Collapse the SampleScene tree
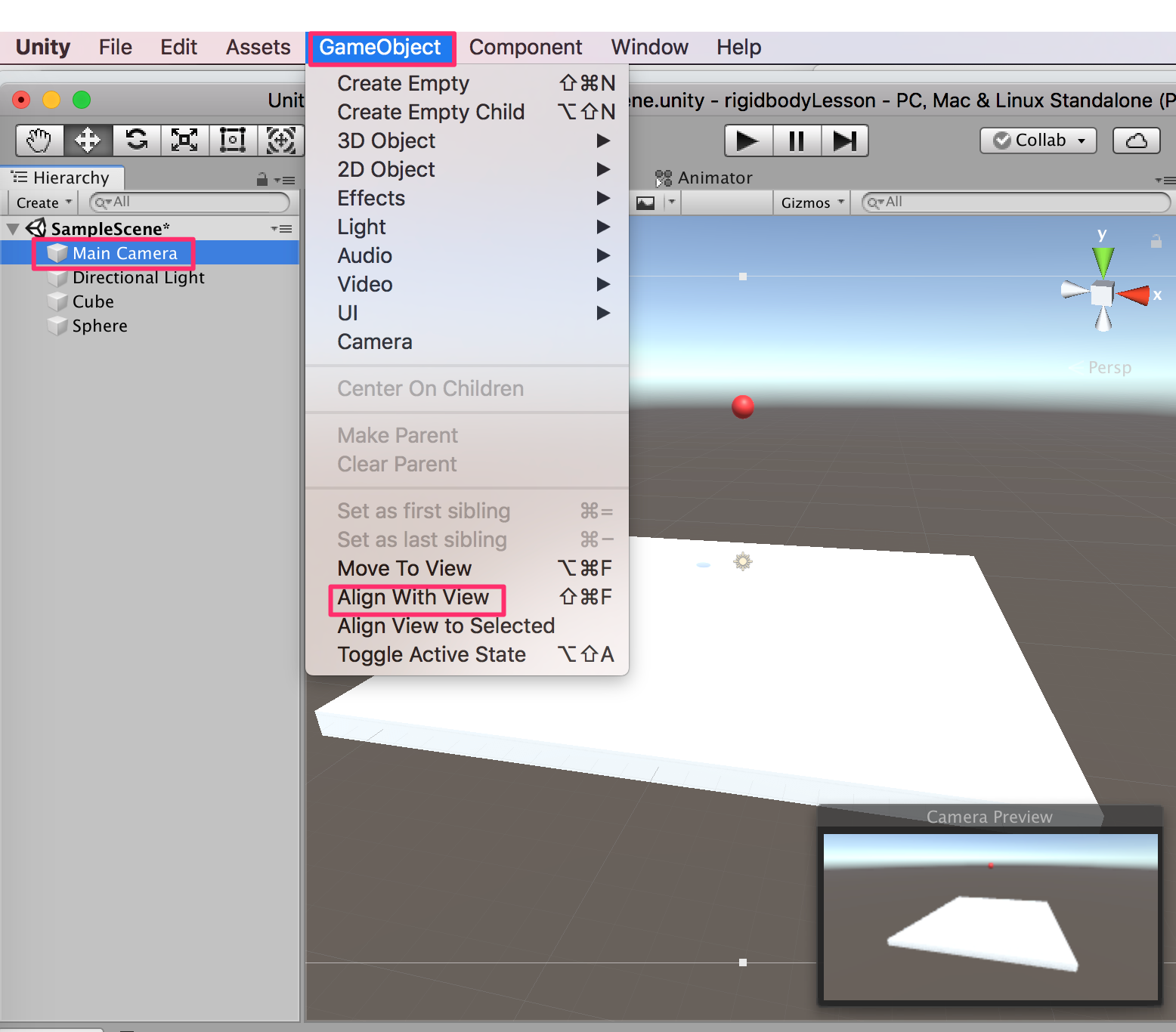The image size is (1176, 1032). (x=13, y=229)
